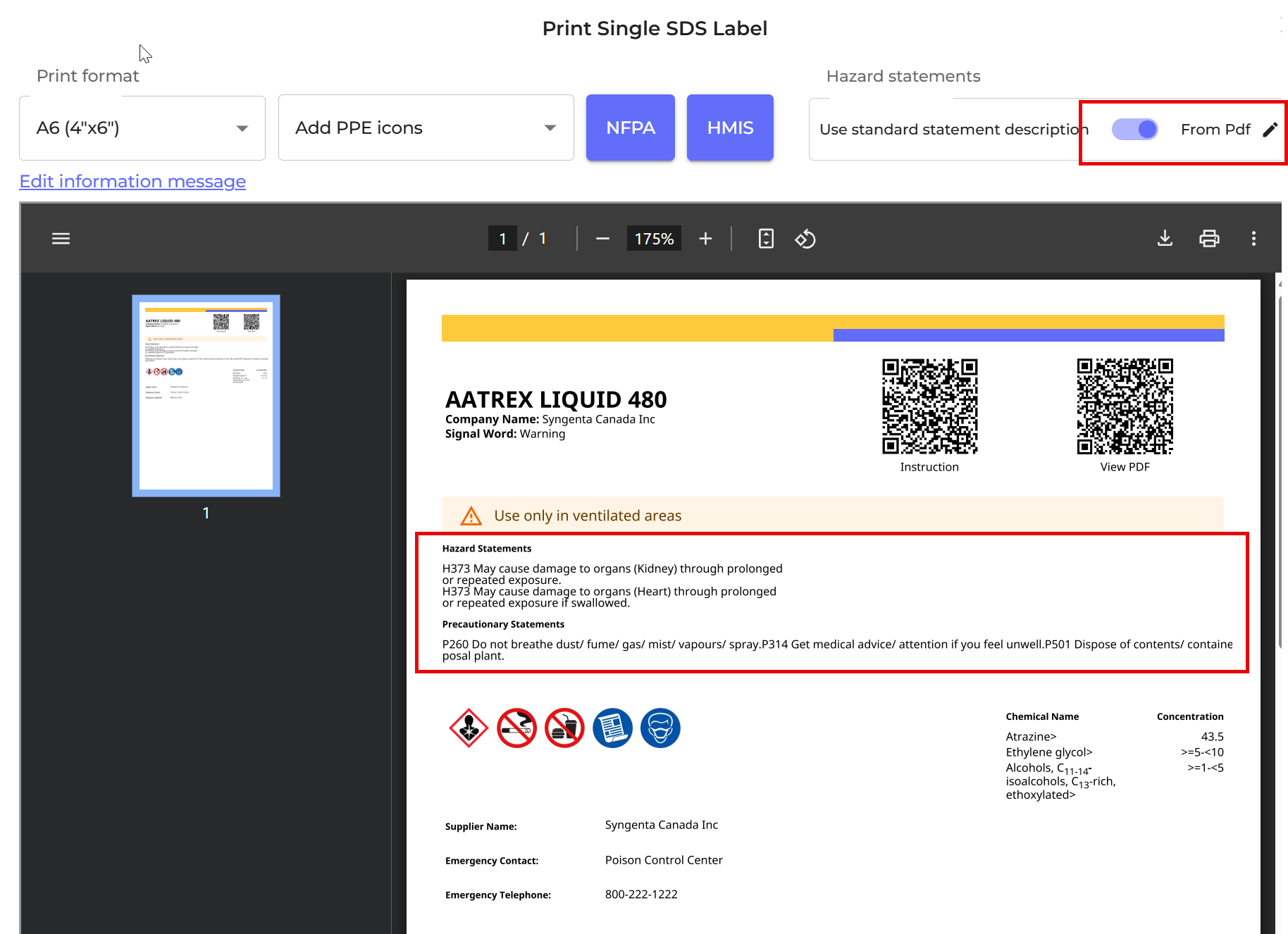Click the 'Supplier Name:' label
This screenshot has height=934, width=1288.
tap(481, 827)
